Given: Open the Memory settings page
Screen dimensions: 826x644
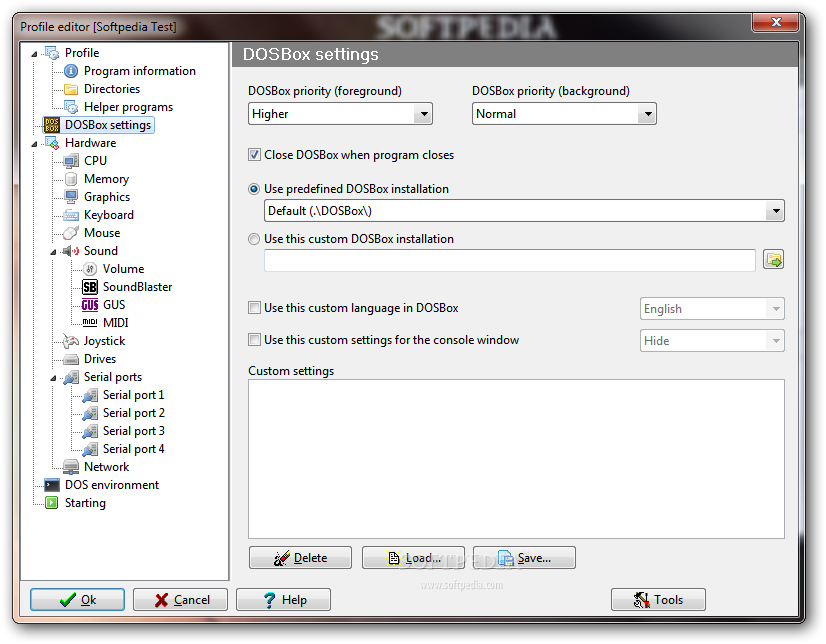Looking at the screenshot, I should pos(106,179).
